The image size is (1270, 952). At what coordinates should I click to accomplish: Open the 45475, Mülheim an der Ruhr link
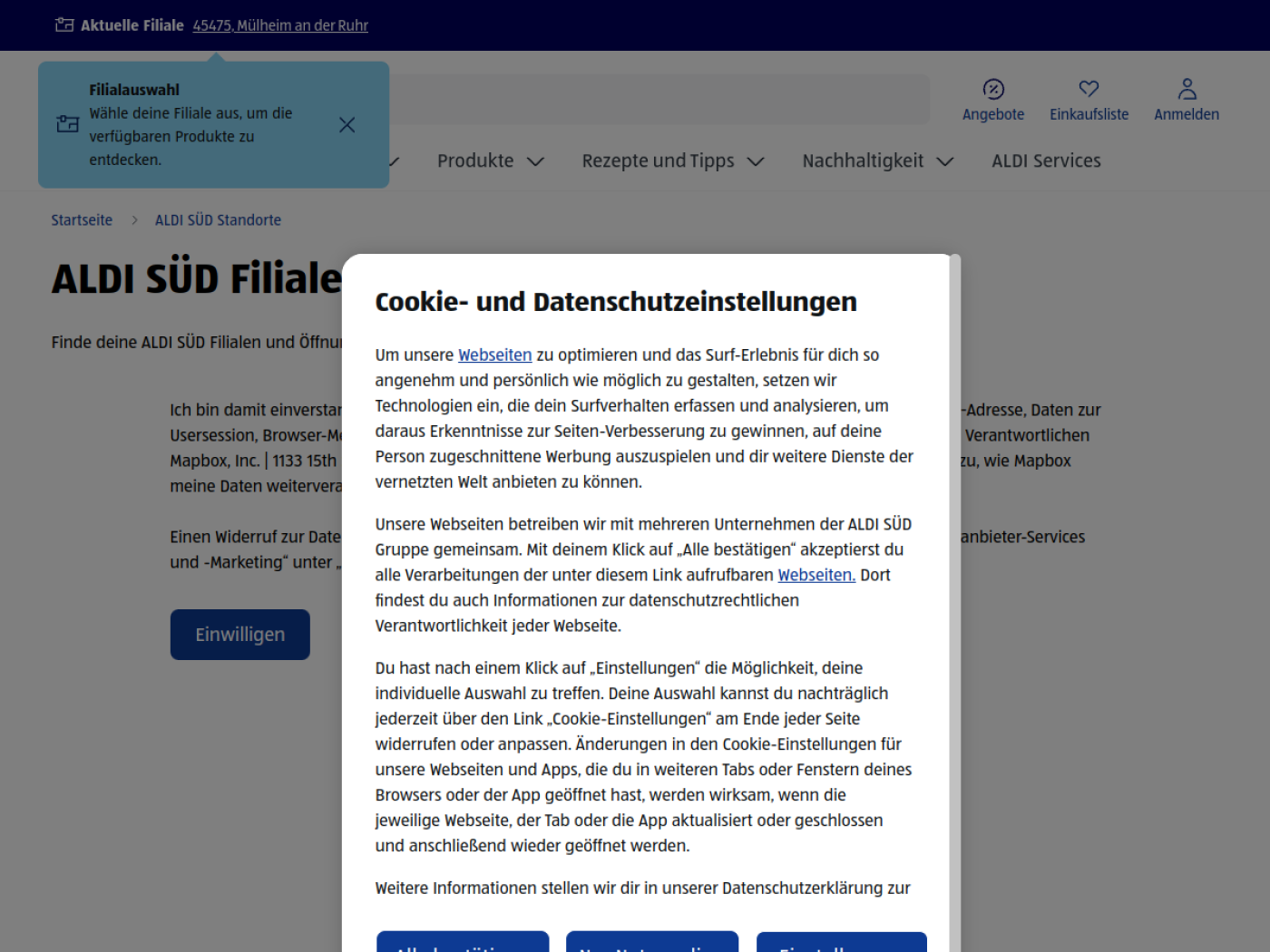coord(280,25)
